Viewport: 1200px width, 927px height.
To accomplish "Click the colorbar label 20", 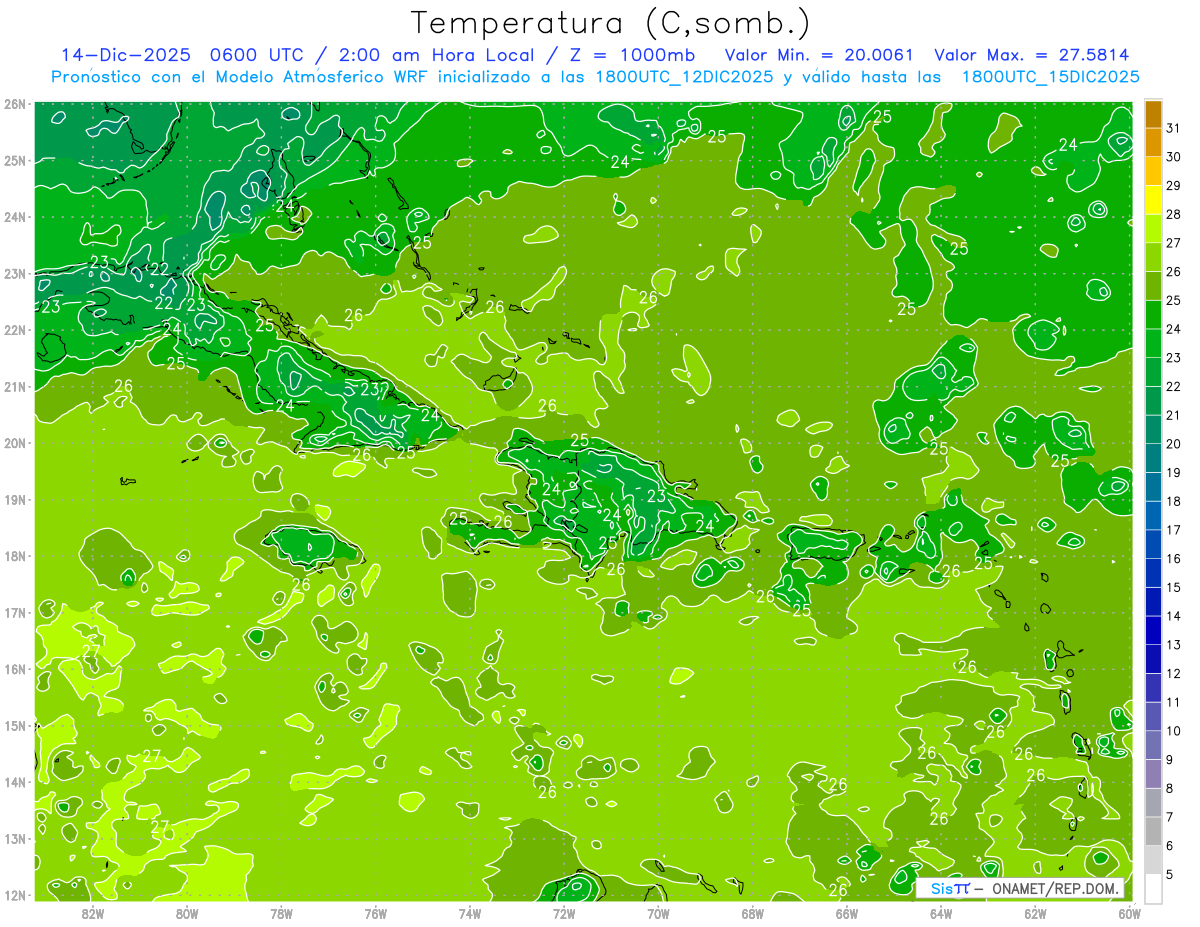I will click(1174, 444).
